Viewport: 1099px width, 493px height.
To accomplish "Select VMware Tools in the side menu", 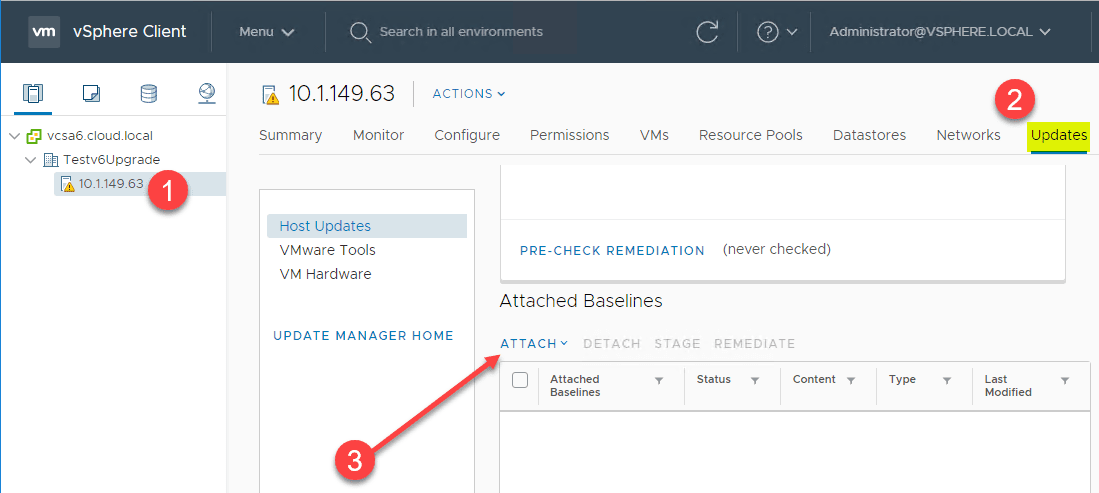I will coord(327,250).
